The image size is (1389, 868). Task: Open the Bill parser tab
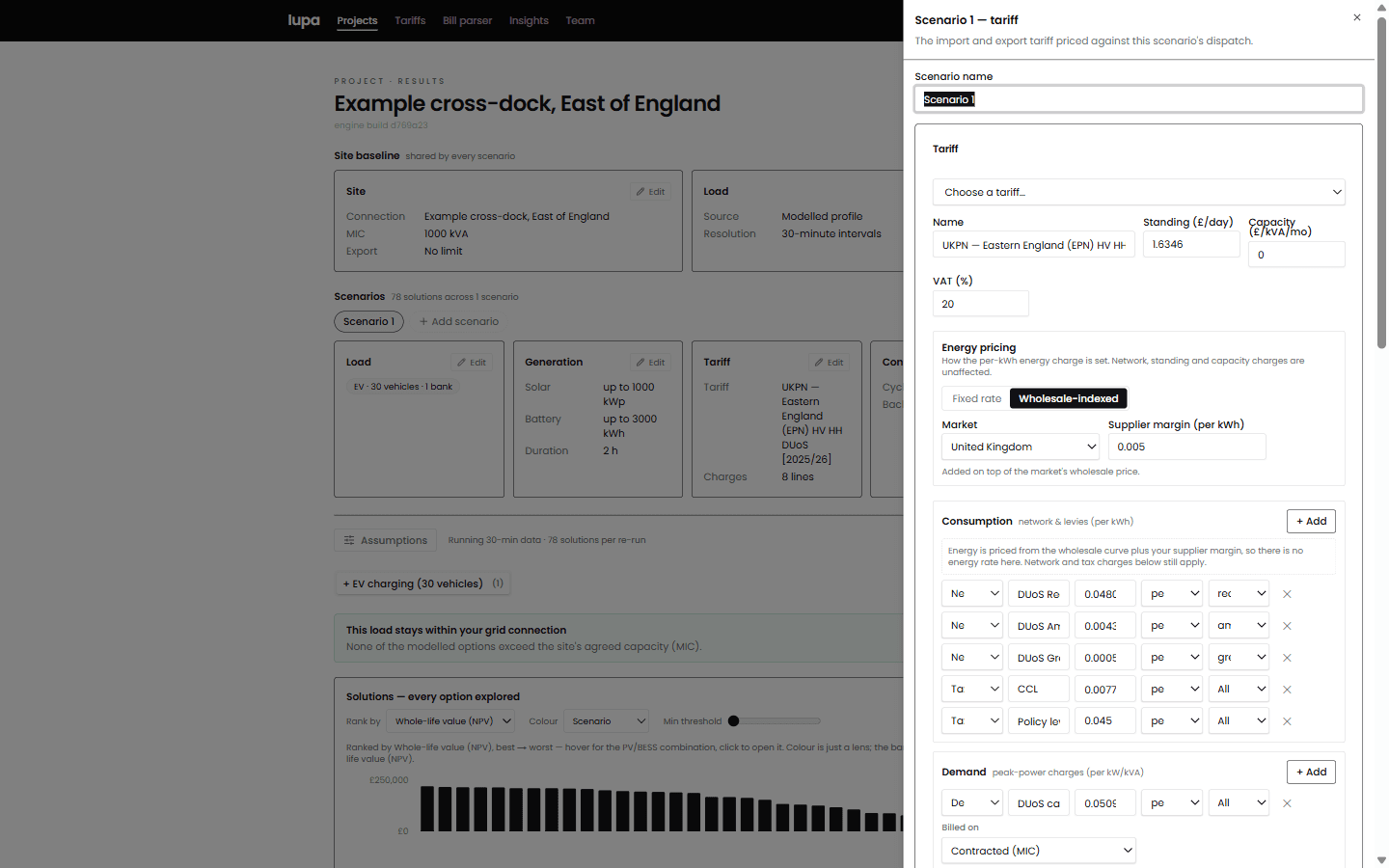pos(468,20)
